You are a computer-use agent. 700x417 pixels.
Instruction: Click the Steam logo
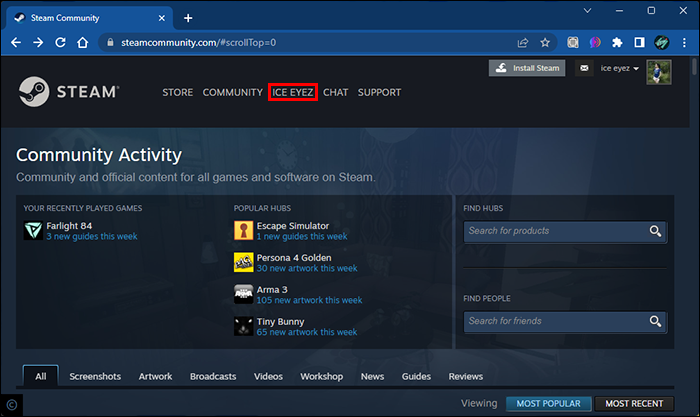[69, 92]
